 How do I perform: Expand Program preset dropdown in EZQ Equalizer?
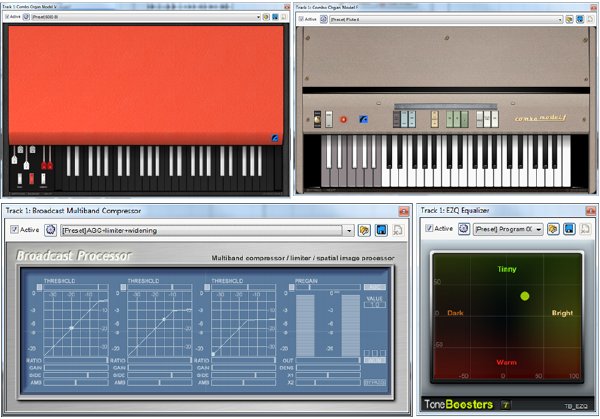click(x=539, y=229)
